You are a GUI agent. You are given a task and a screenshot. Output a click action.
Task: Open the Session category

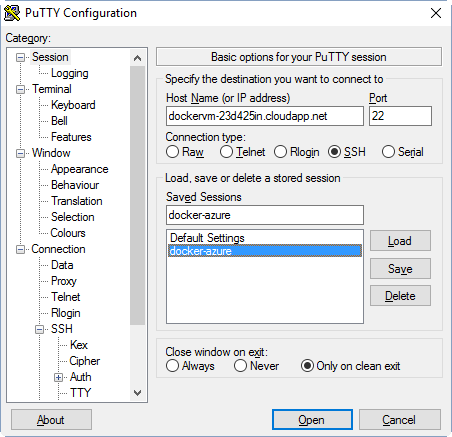pyautogui.click(x=50, y=57)
